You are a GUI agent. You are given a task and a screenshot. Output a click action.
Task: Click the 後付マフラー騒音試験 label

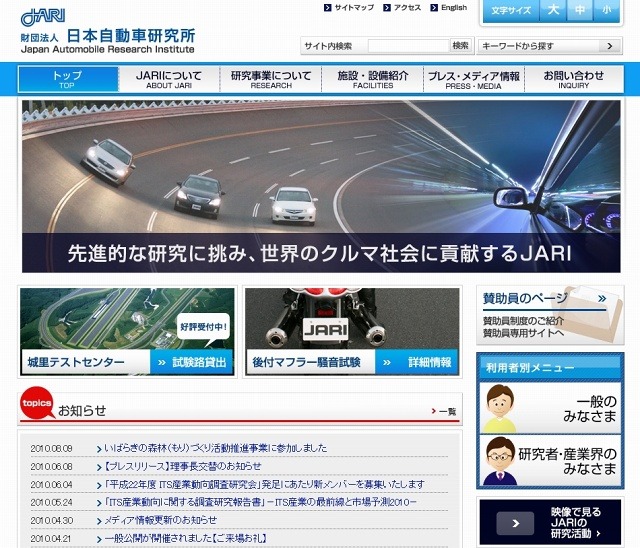coord(307,362)
